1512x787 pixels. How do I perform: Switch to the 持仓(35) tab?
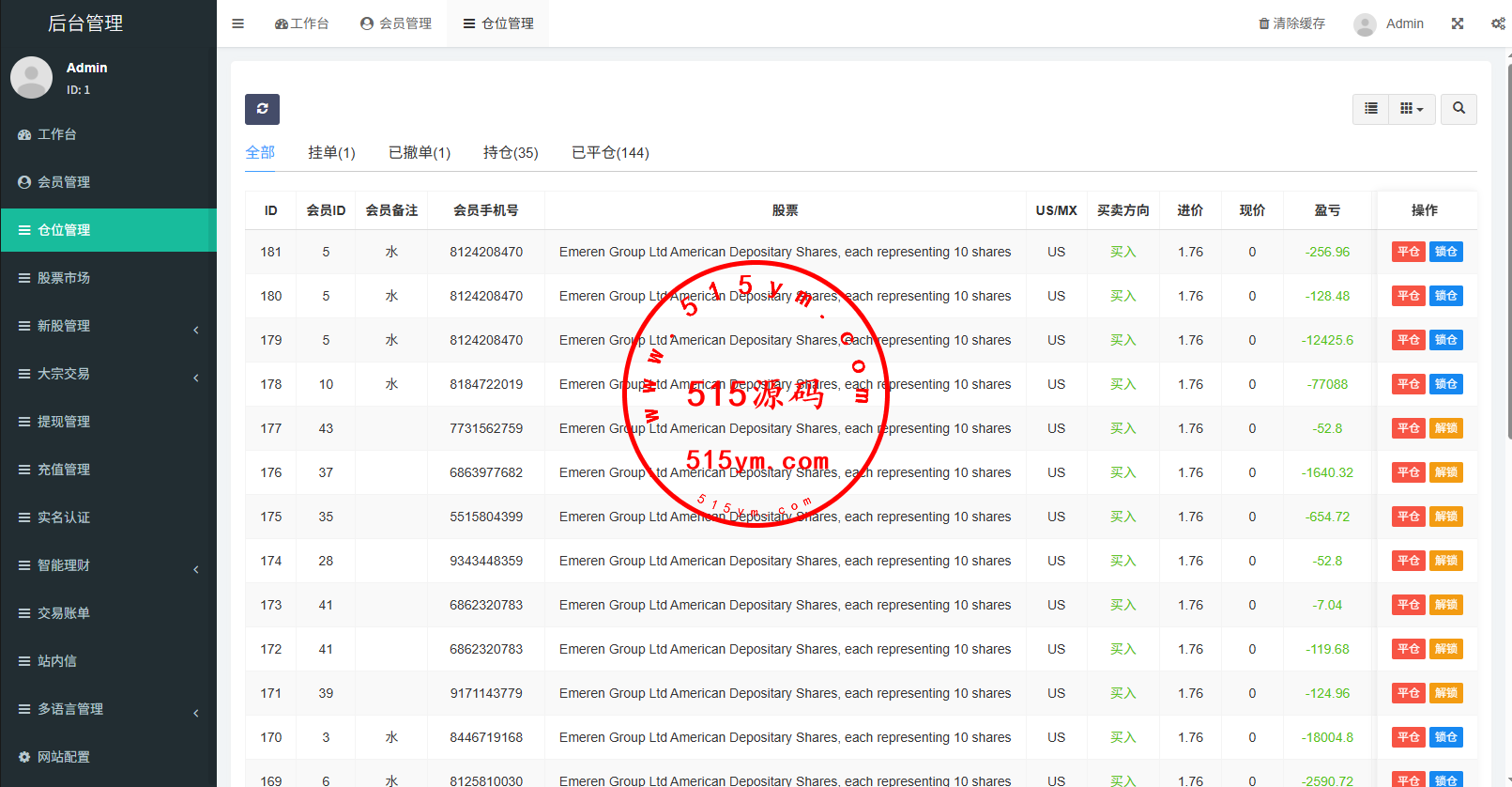tap(511, 152)
